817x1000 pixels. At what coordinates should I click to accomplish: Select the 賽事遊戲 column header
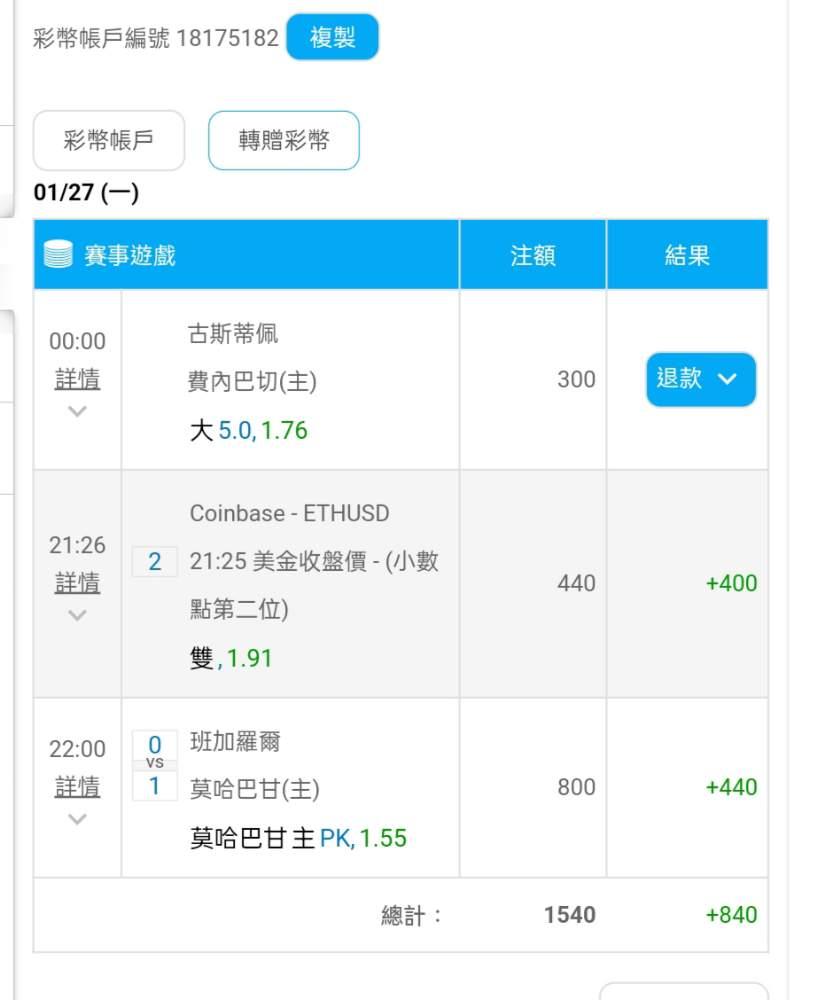point(129,255)
